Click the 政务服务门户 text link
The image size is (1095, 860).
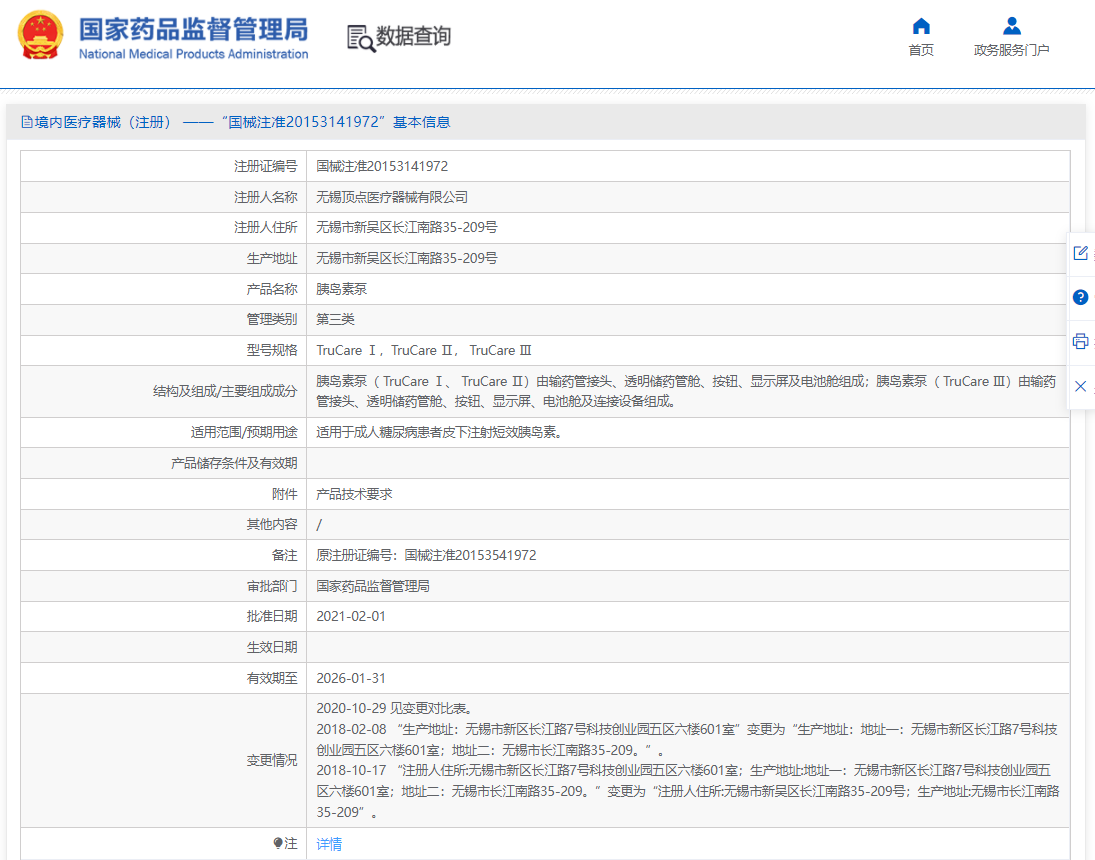tap(1011, 50)
